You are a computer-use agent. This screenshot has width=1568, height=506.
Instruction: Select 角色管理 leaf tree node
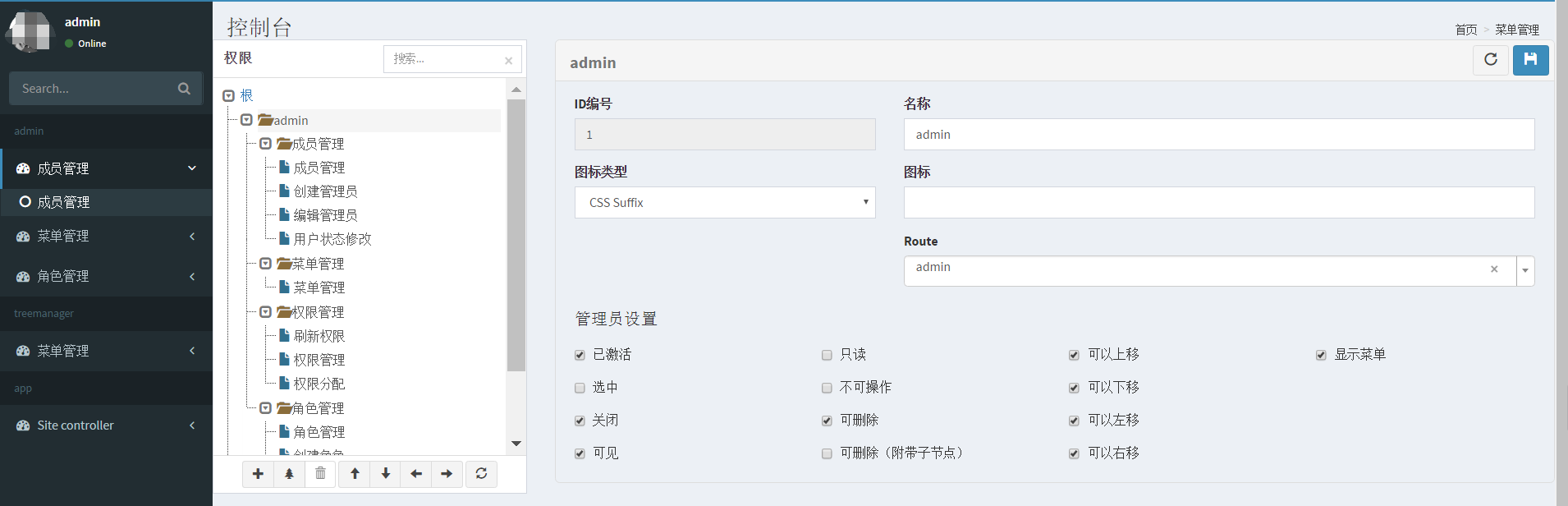click(x=319, y=432)
